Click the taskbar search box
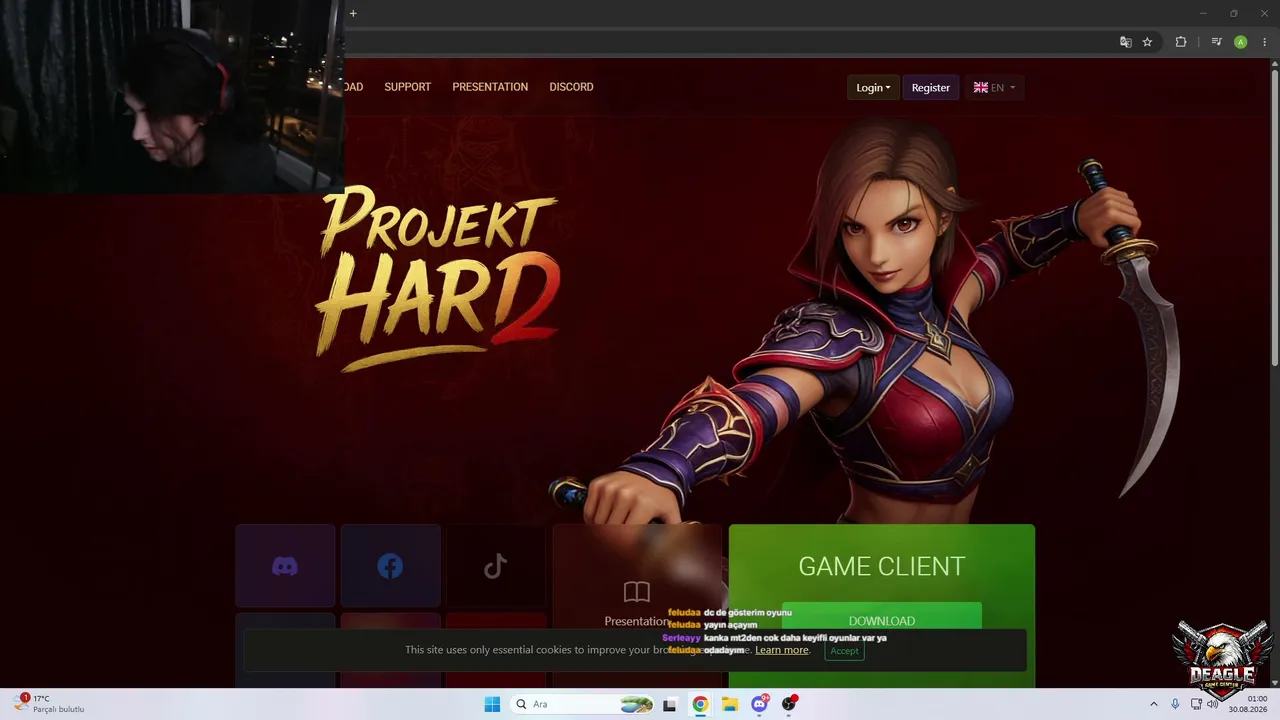 click(582, 704)
